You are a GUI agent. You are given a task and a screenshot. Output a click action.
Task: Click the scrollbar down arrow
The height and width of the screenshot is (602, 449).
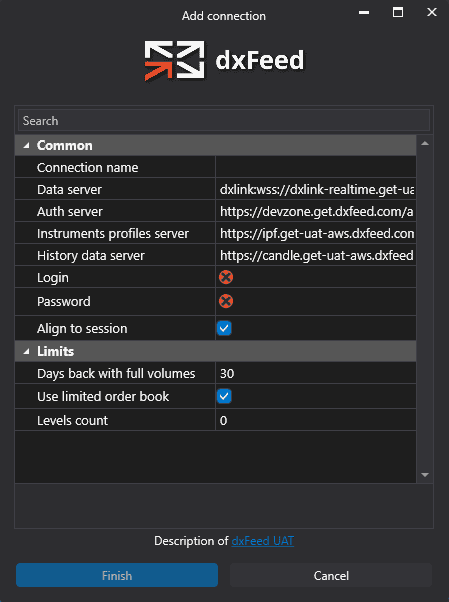point(425,475)
